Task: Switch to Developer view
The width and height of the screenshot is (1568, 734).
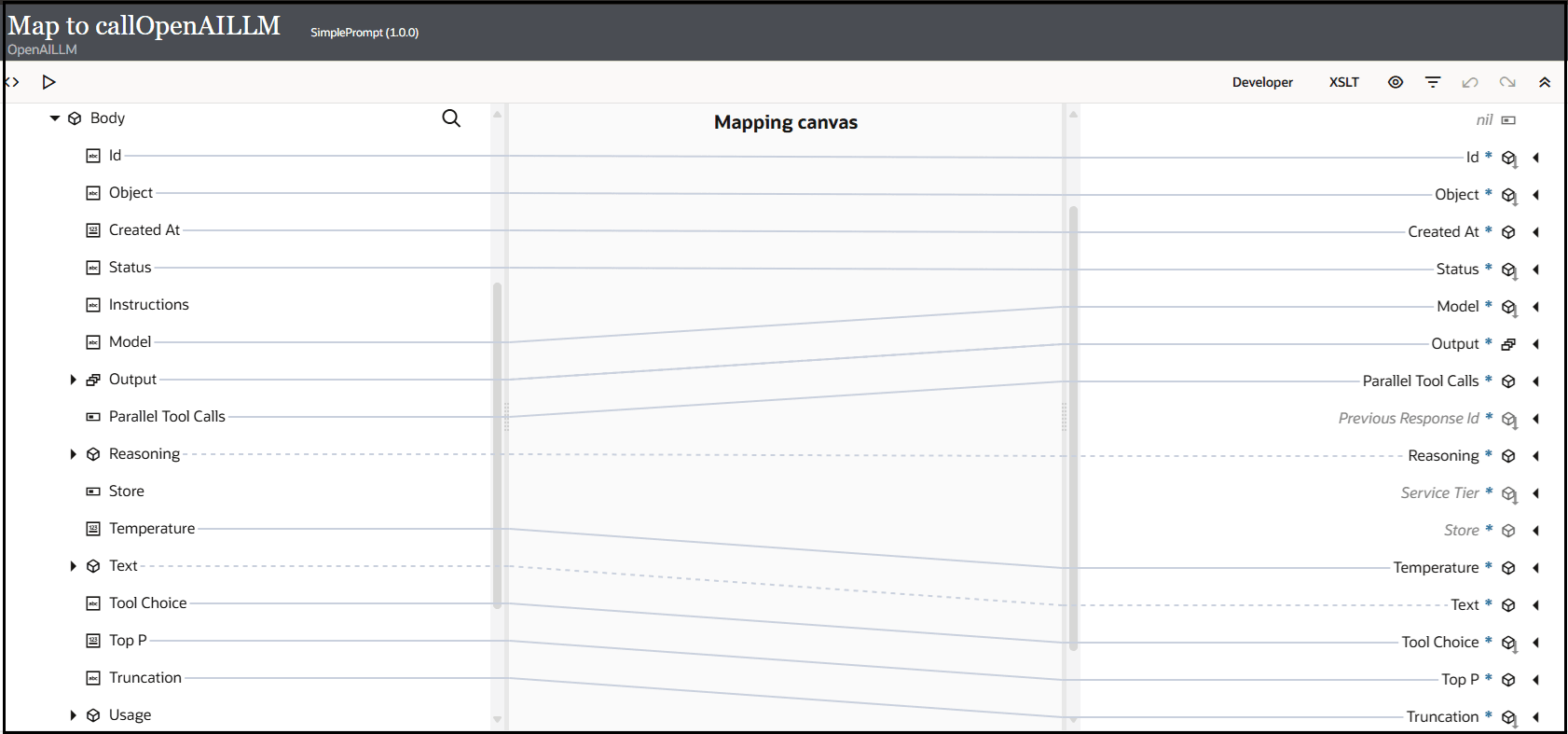Action: click(x=1262, y=82)
